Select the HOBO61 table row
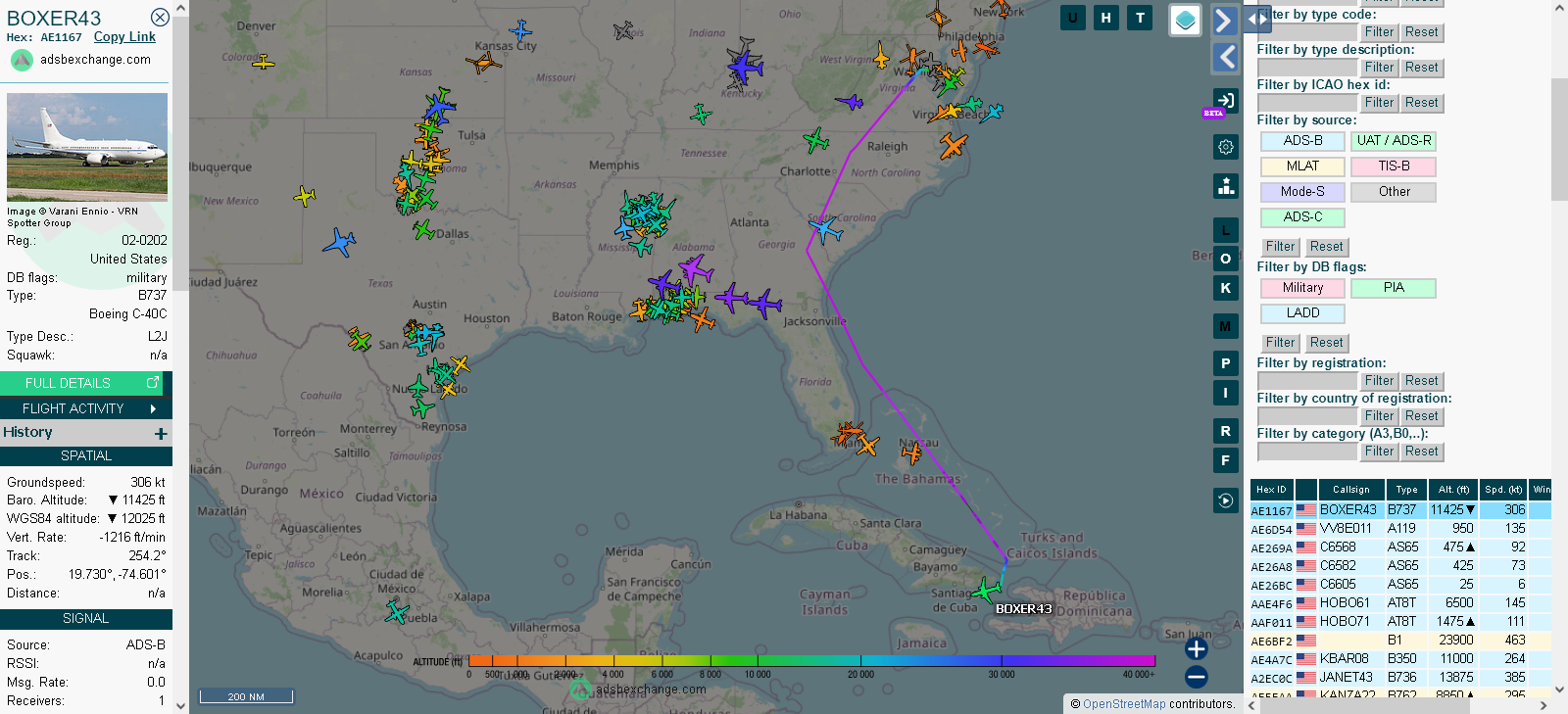Viewport: 1568px width, 714px height. 1400,603
